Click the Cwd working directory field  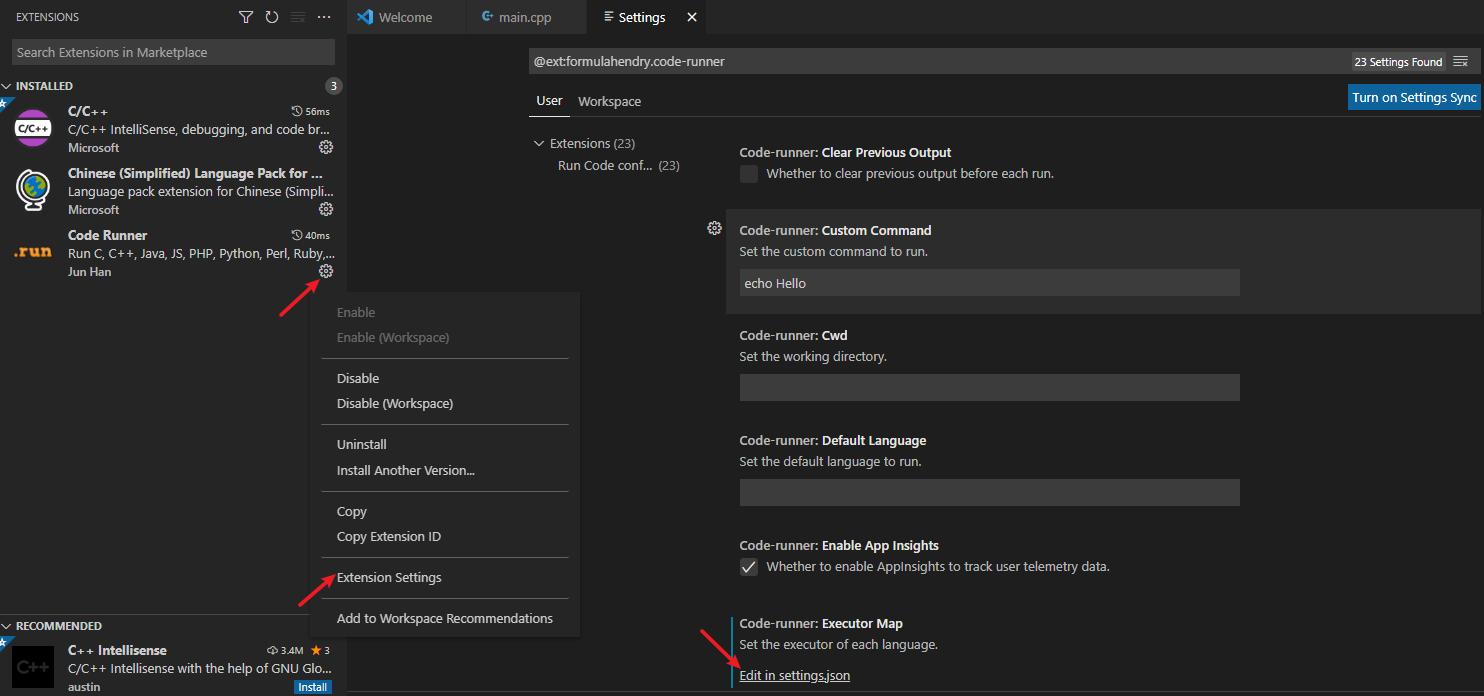(x=990, y=387)
